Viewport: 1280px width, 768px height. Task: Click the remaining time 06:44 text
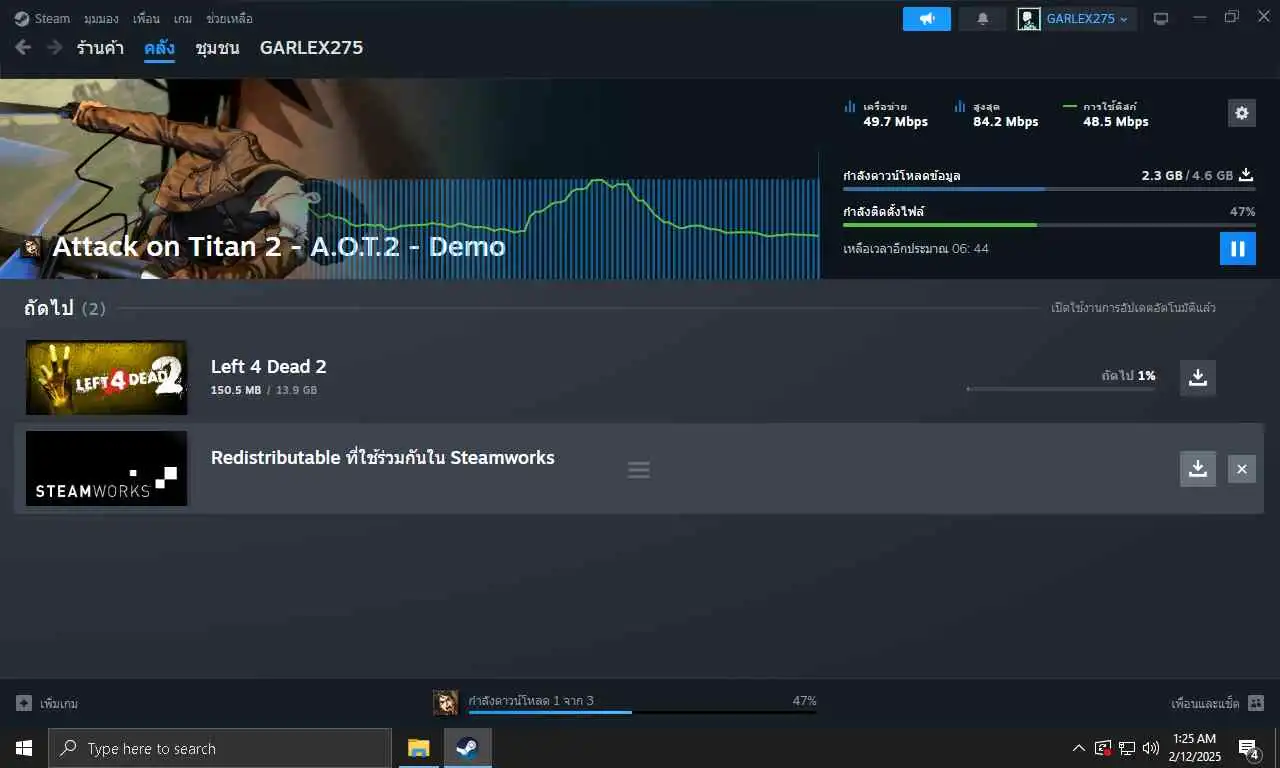pyautogui.click(x=916, y=248)
